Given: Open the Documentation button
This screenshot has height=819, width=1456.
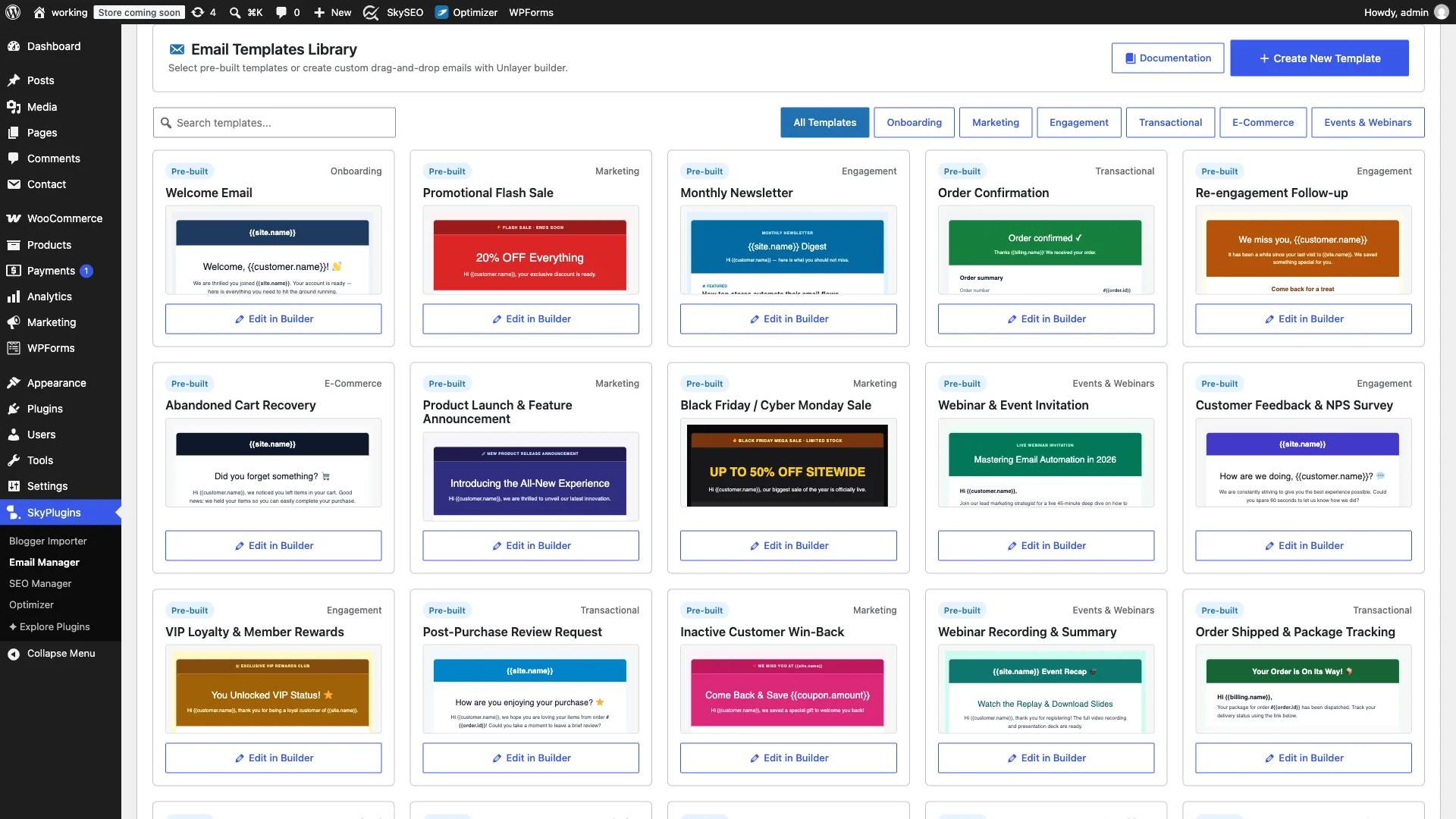Looking at the screenshot, I should pyautogui.click(x=1167, y=58).
